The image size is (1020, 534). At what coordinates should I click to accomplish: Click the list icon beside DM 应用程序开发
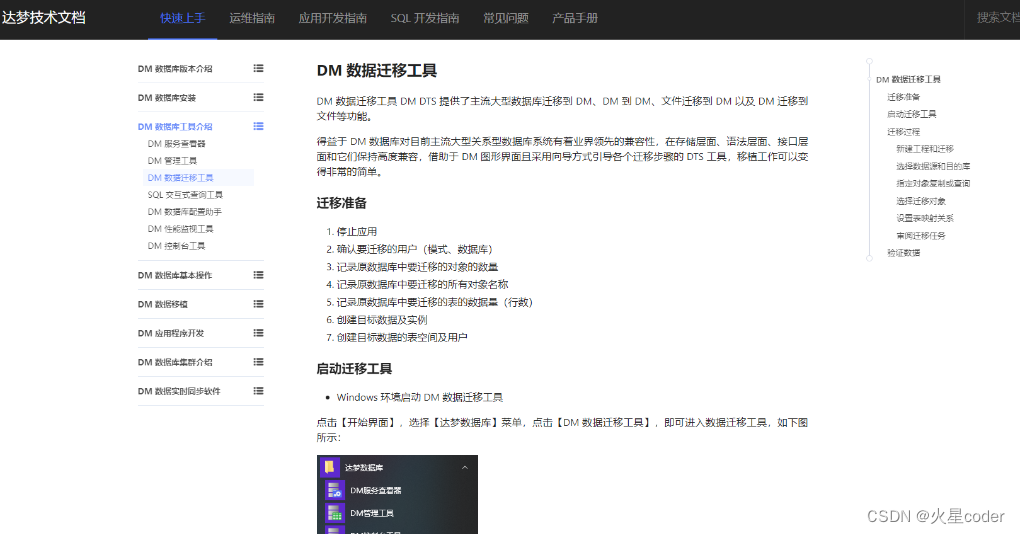[x=258, y=333]
